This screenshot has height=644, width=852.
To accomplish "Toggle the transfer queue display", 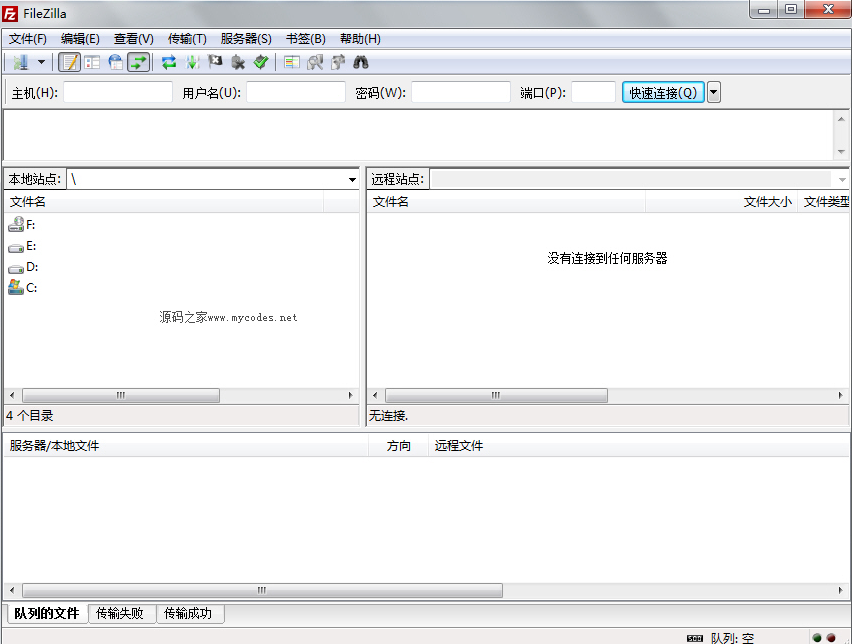I will tap(139, 62).
